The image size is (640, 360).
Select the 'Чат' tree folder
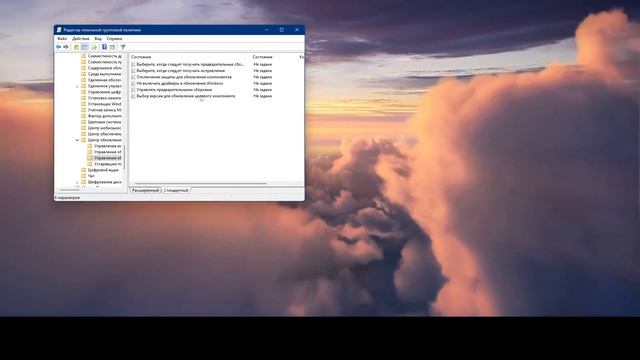click(x=91, y=176)
